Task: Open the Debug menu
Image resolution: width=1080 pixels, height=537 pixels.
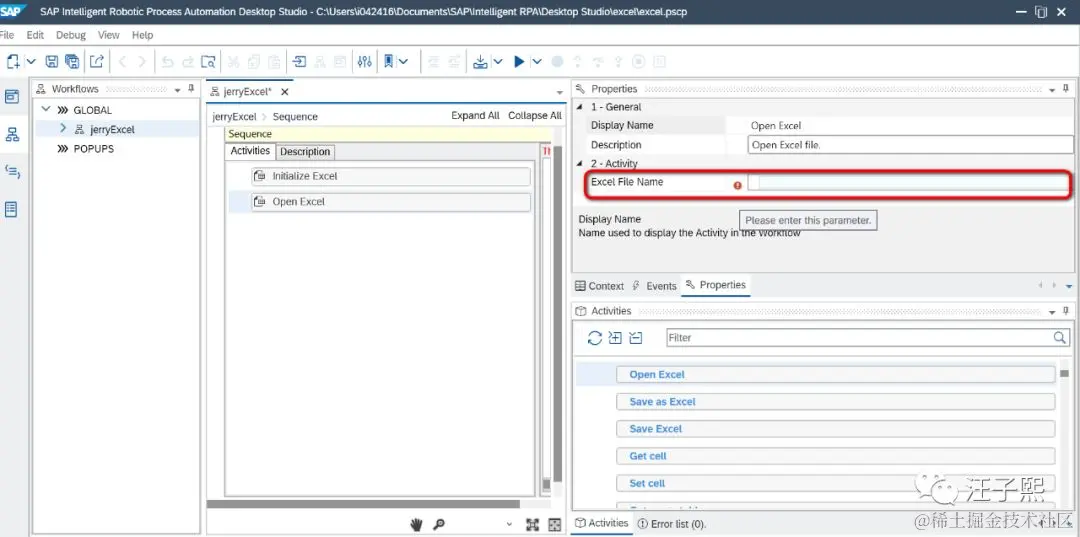Action: coord(71,35)
